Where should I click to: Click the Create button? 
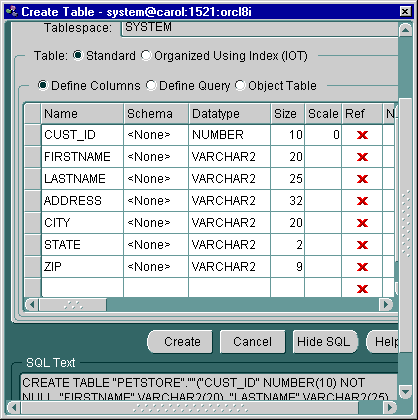click(180, 342)
